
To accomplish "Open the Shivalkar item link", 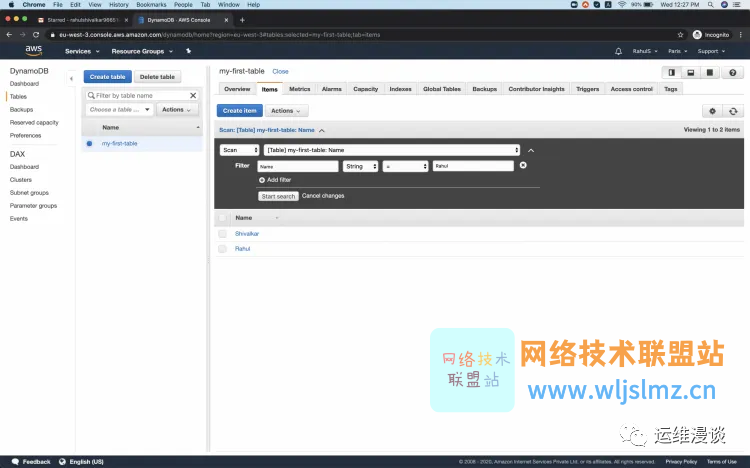I will (x=247, y=234).
